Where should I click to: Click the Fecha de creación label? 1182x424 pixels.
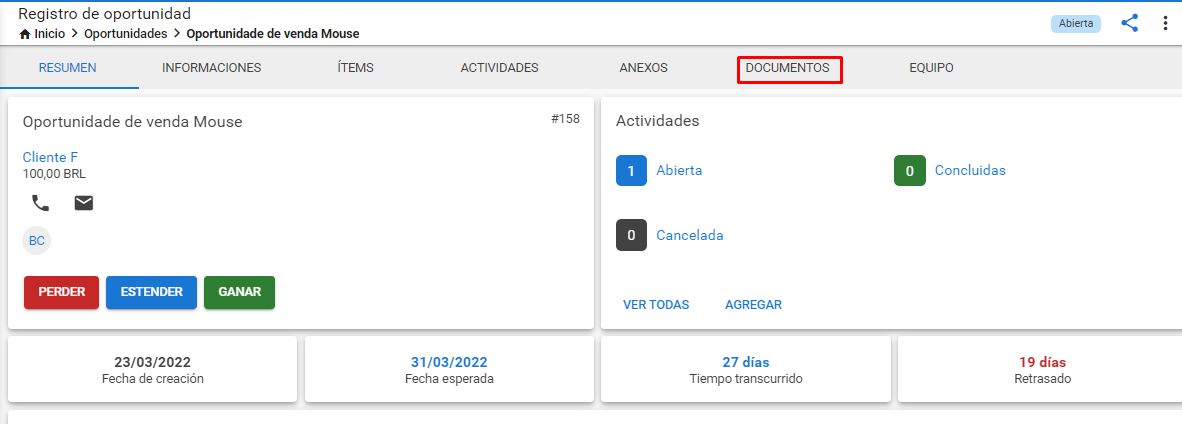tap(152, 379)
